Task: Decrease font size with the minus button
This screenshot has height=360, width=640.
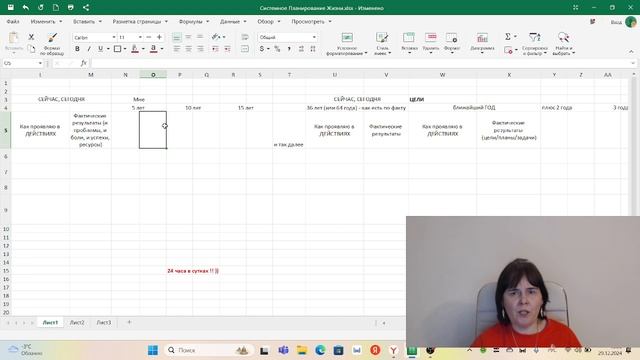Action: [x=149, y=37]
